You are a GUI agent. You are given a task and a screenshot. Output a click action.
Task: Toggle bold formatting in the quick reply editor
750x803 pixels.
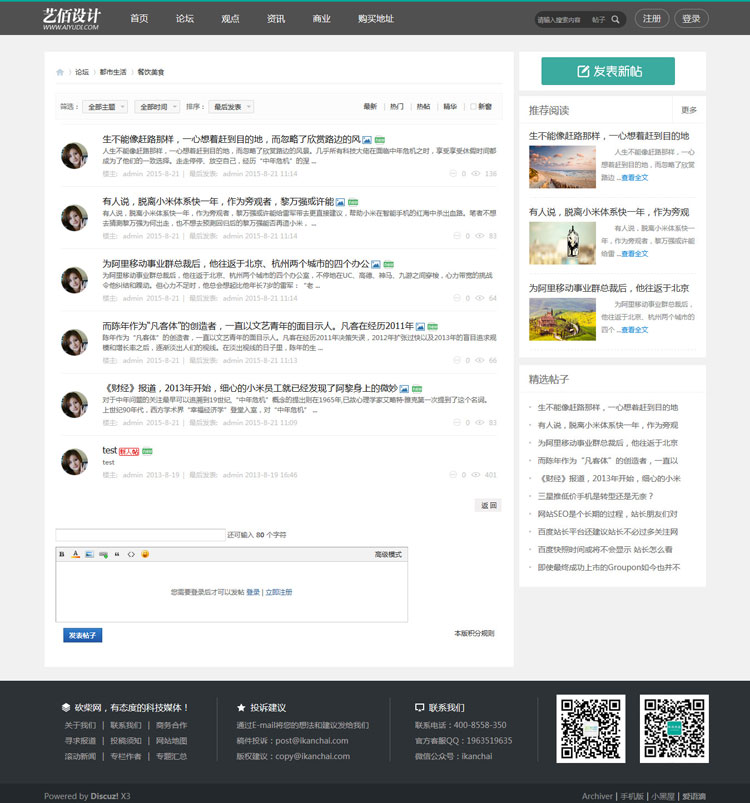pyautogui.click(x=62, y=554)
